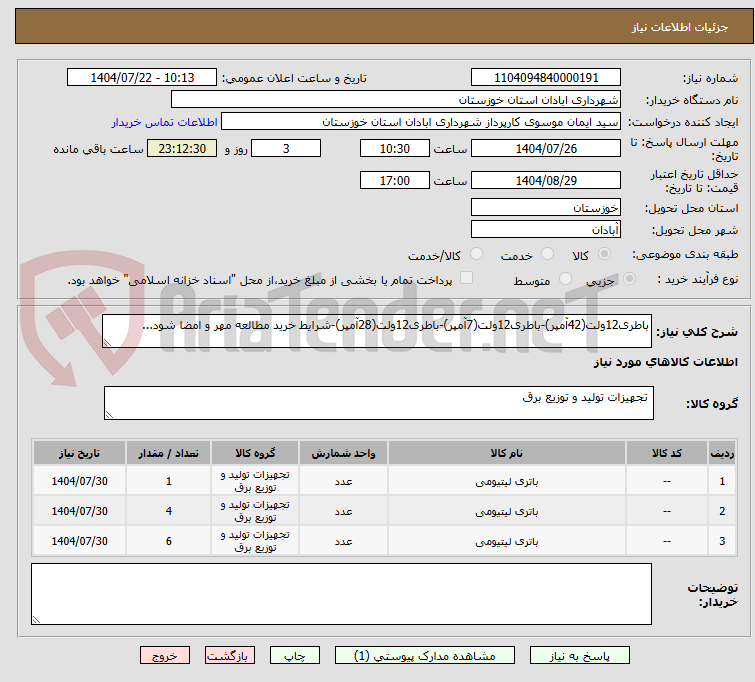Click the validity time 17:00 field
The height and width of the screenshot is (682, 755).
coord(395,181)
